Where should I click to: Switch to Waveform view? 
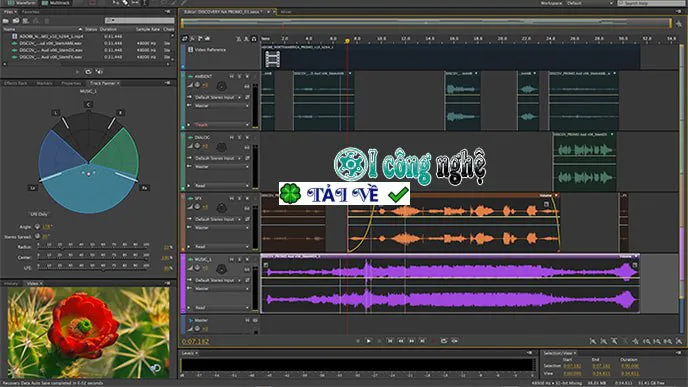(21, 3)
